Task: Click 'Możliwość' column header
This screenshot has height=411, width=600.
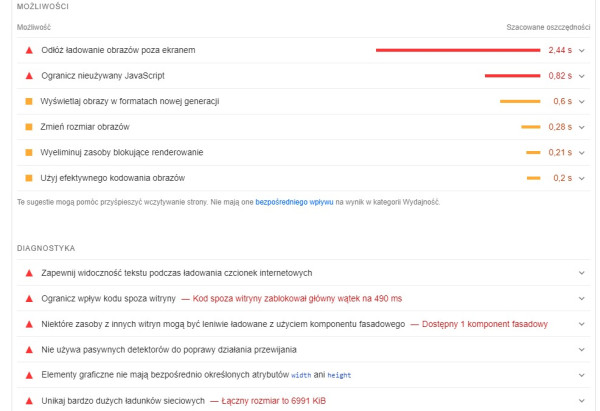Action: click(34, 27)
